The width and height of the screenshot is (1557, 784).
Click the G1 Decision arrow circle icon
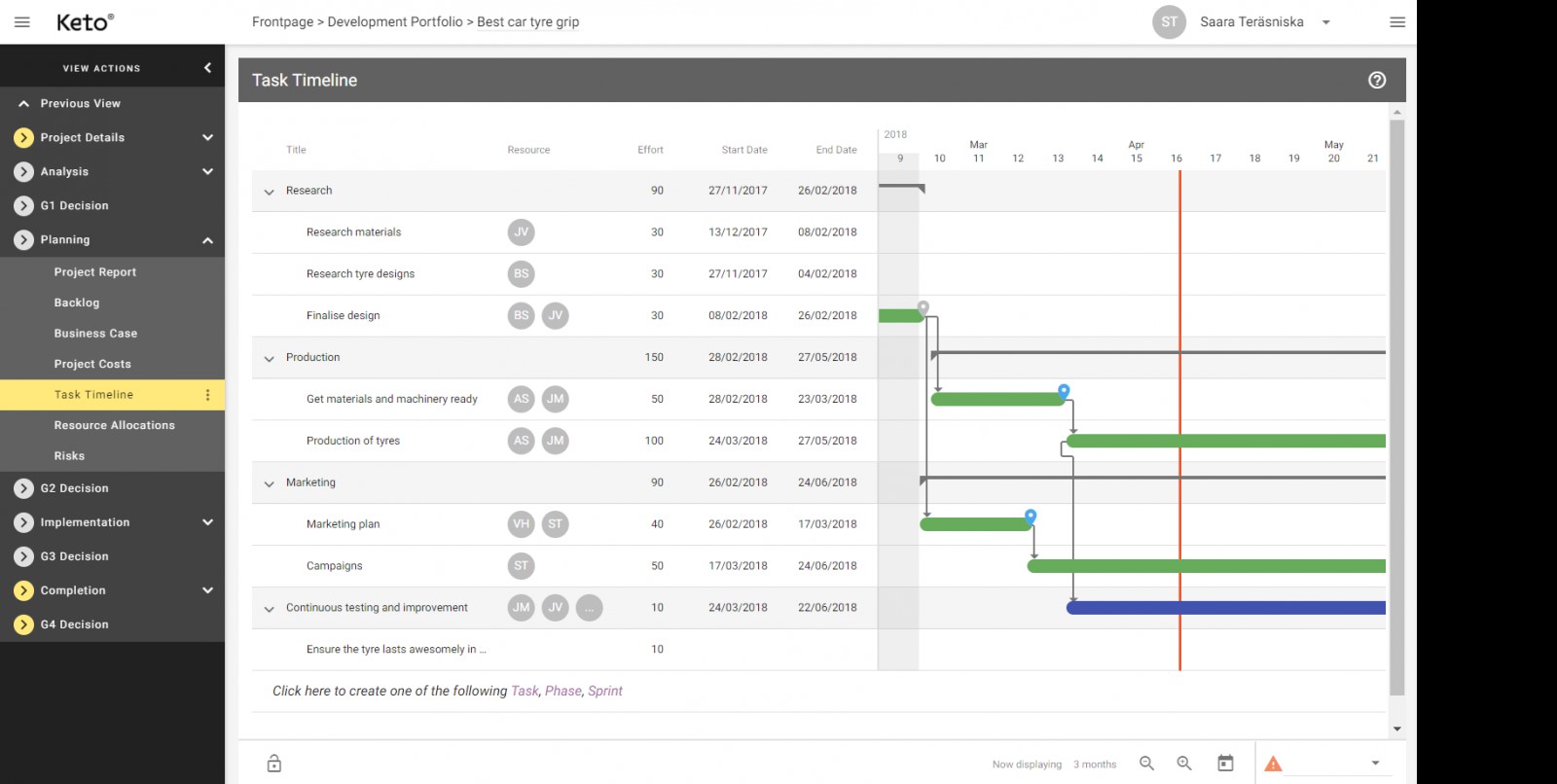[23, 205]
